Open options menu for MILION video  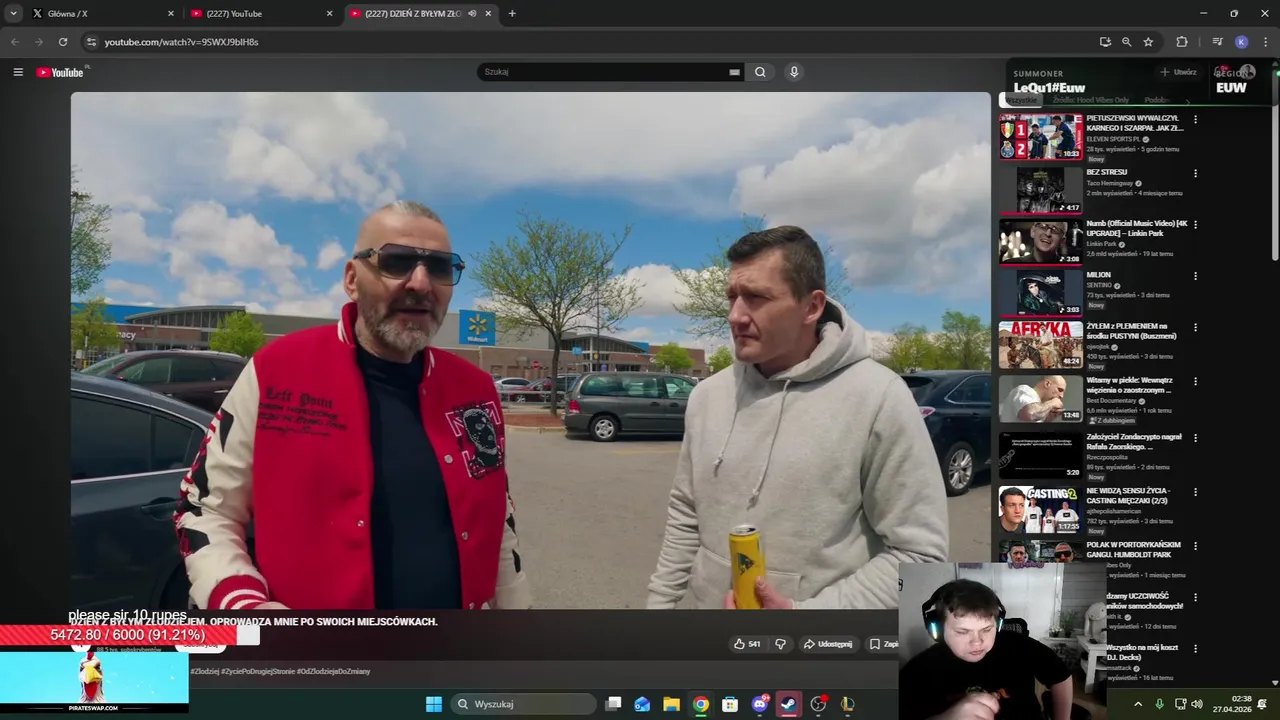point(1195,276)
